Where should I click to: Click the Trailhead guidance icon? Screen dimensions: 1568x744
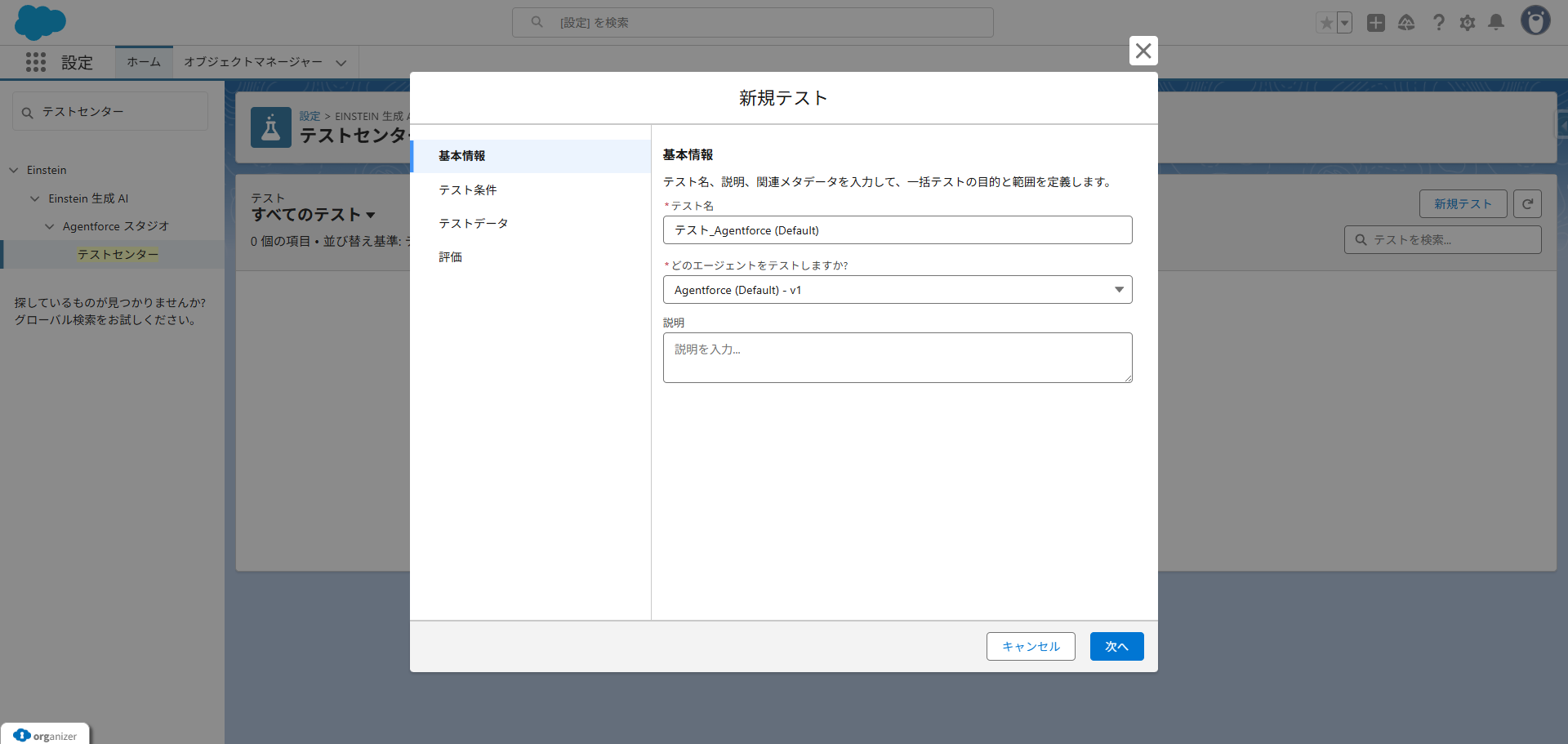click(1406, 23)
